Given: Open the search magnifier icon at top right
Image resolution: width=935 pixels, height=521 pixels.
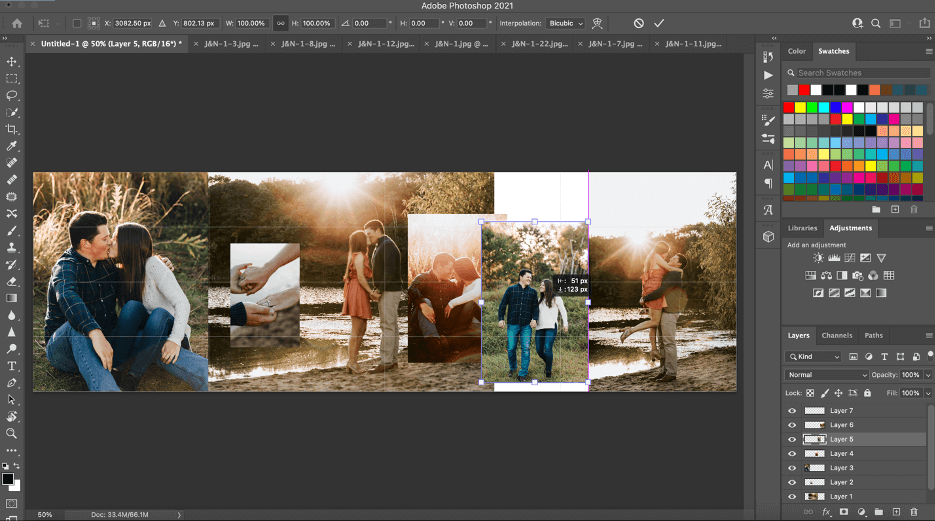Looking at the screenshot, I should (x=875, y=23).
